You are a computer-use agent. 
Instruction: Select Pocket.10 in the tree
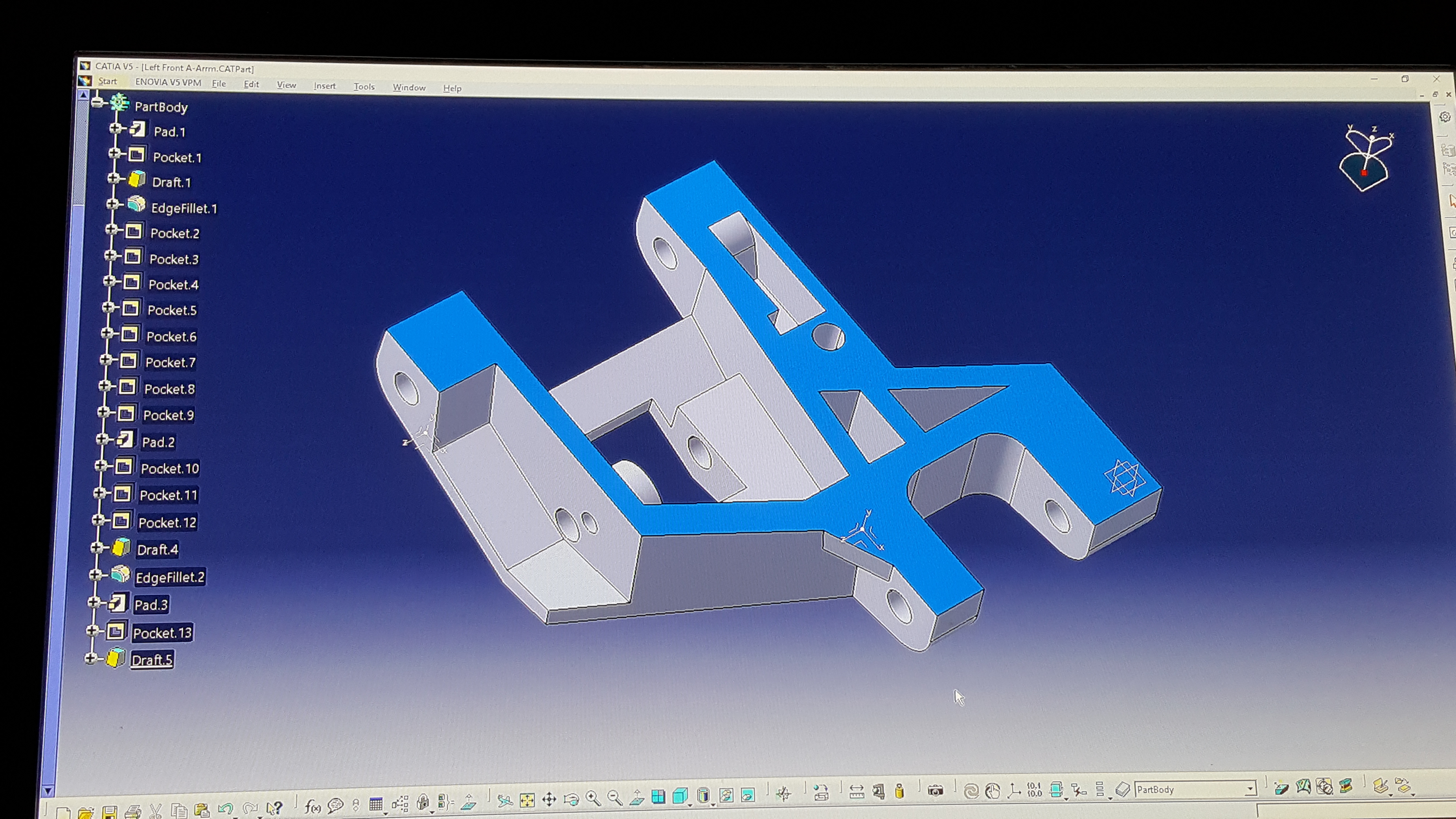pyautogui.click(x=170, y=468)
